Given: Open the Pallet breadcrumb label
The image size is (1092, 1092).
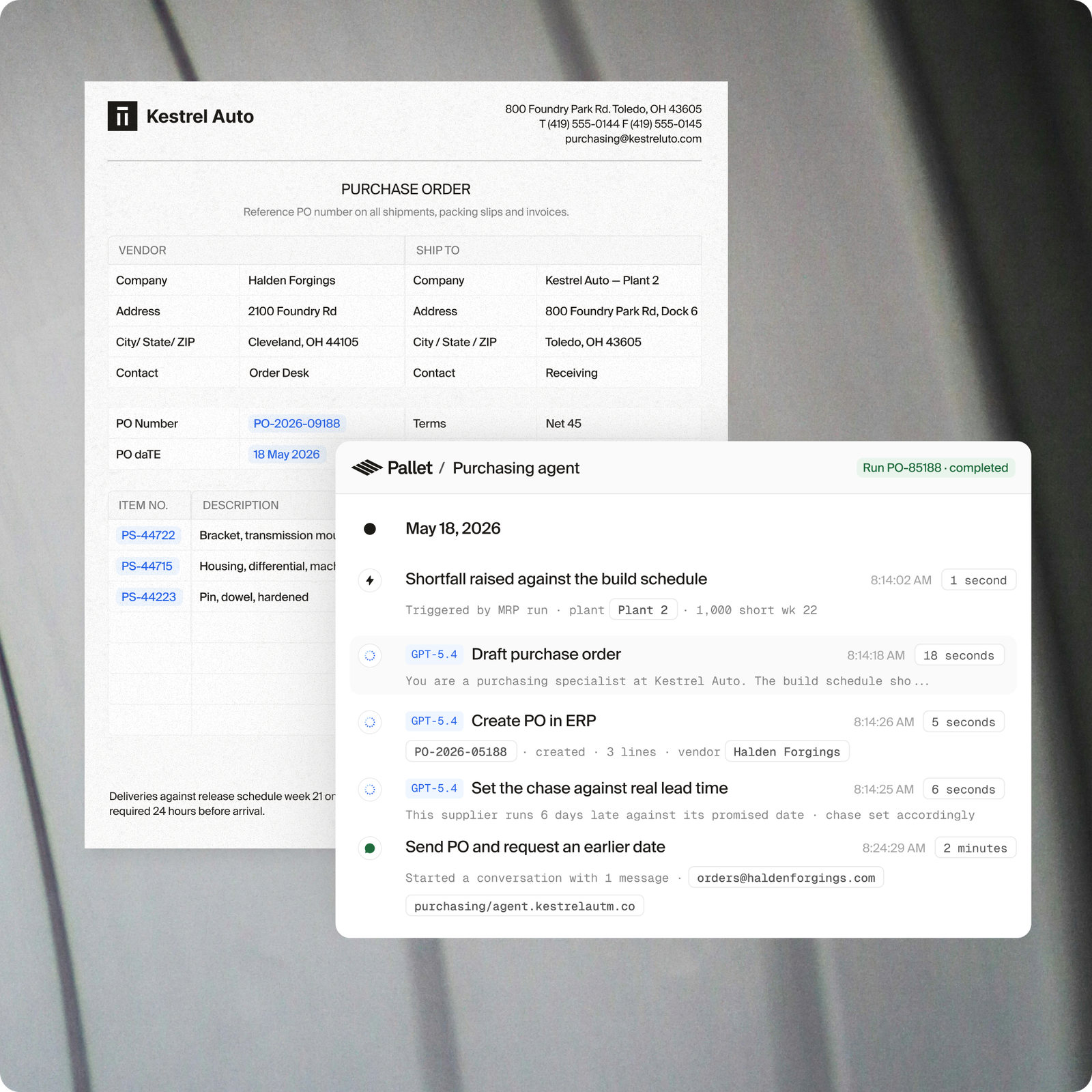Looking at the screenshot, I should [x=409, y=468].
